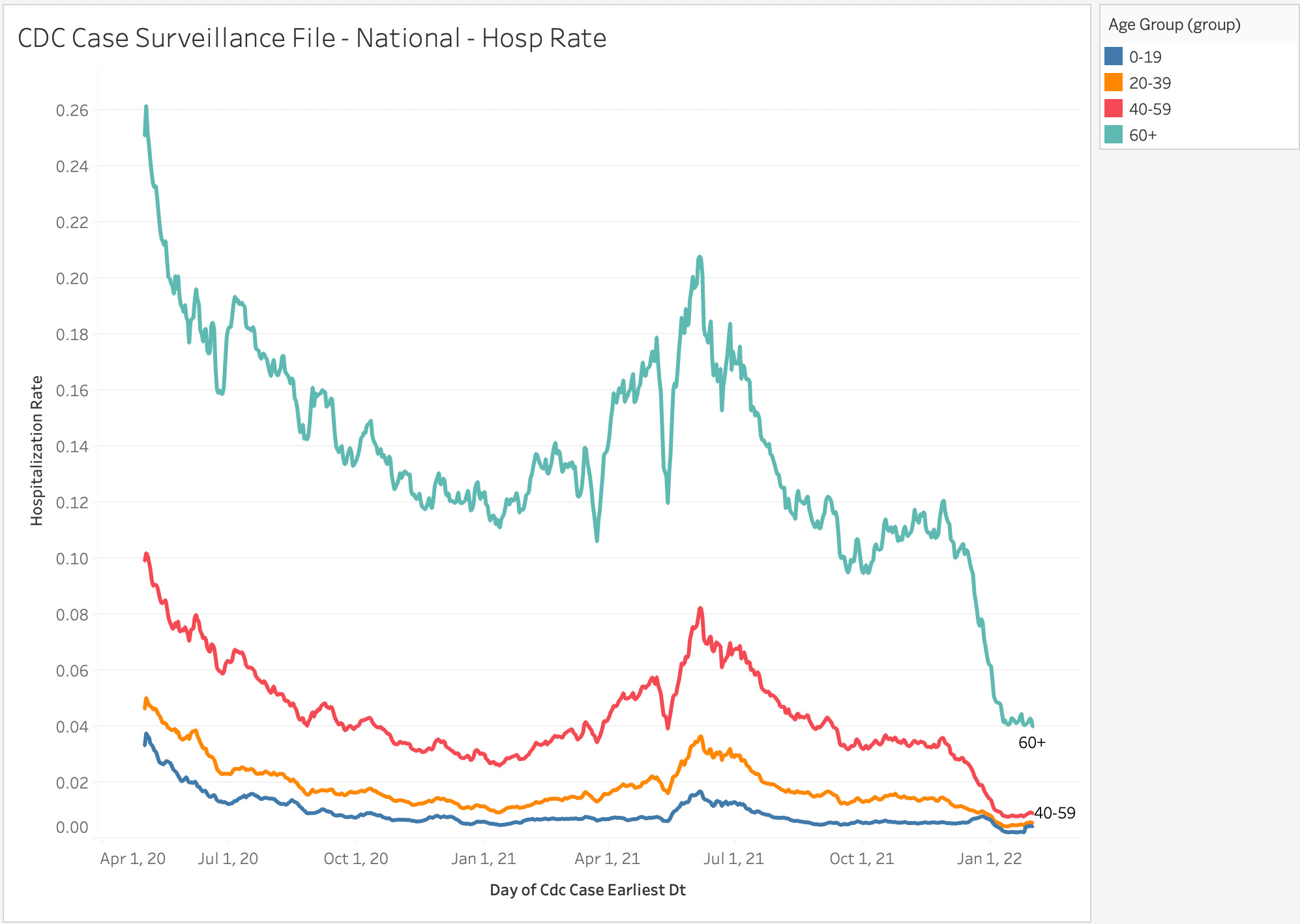The height and width of the screenshot is (924, 1300).
Task: Select the 40-59 legend label
Action: (1149, 109)
